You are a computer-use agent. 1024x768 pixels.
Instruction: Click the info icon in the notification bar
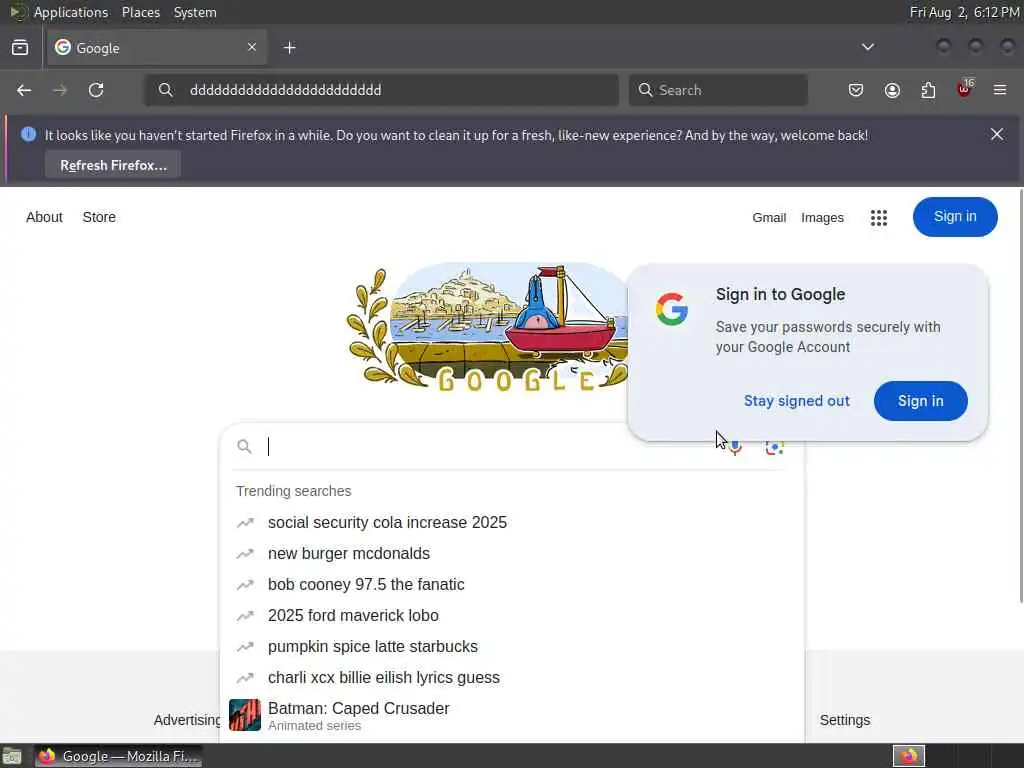28,135
